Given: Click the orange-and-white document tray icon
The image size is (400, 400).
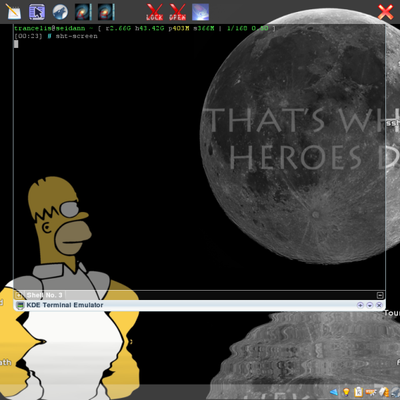Looking at the screenshot, I should pos(384,392).
